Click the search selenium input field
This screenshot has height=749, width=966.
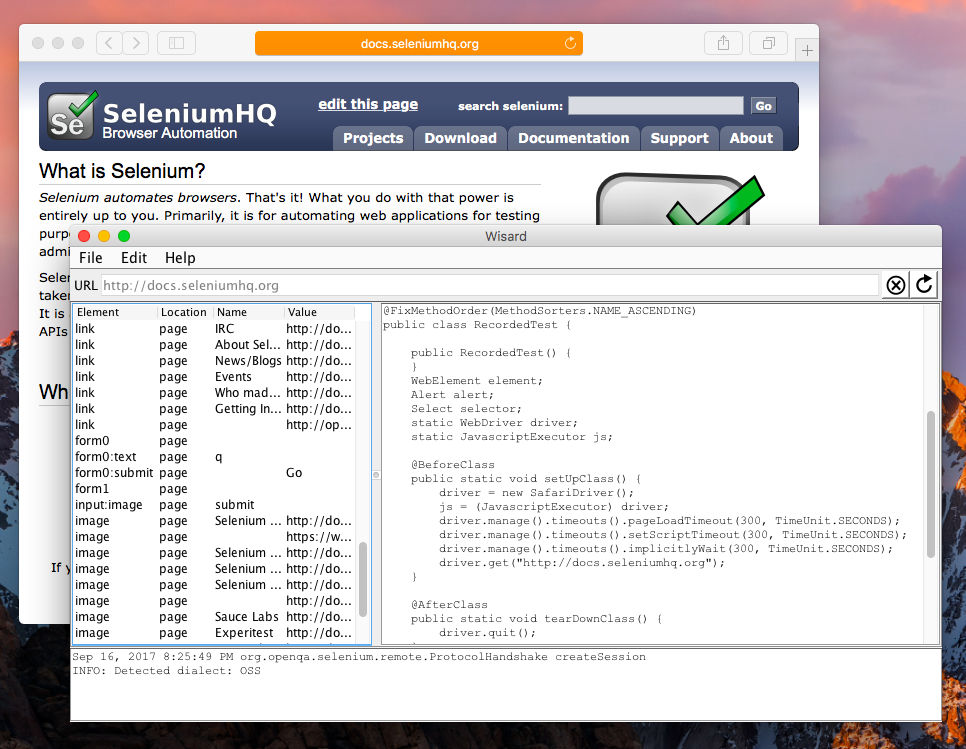point(656,105)
